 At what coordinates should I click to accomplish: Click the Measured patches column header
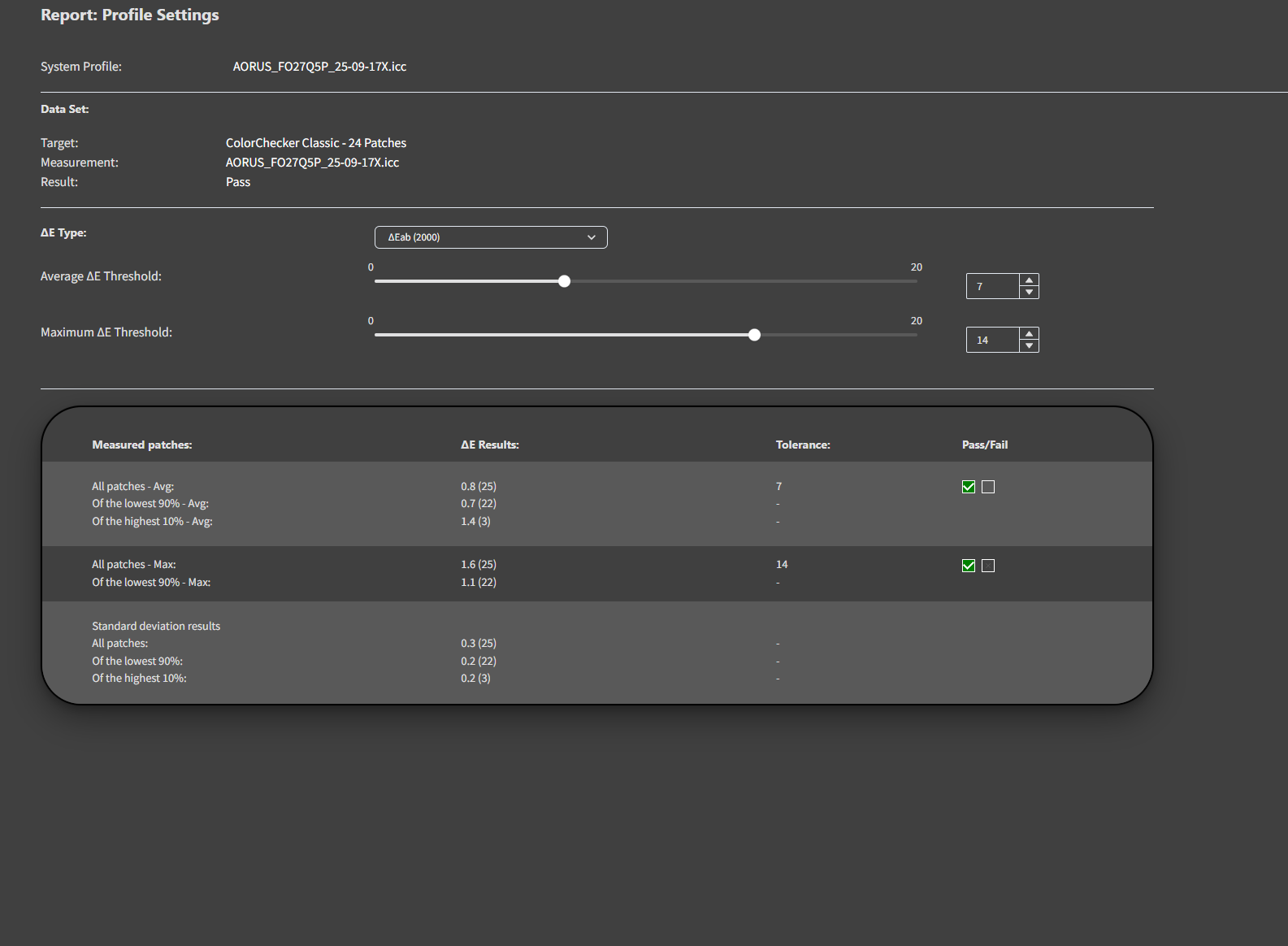coord(142,445)
